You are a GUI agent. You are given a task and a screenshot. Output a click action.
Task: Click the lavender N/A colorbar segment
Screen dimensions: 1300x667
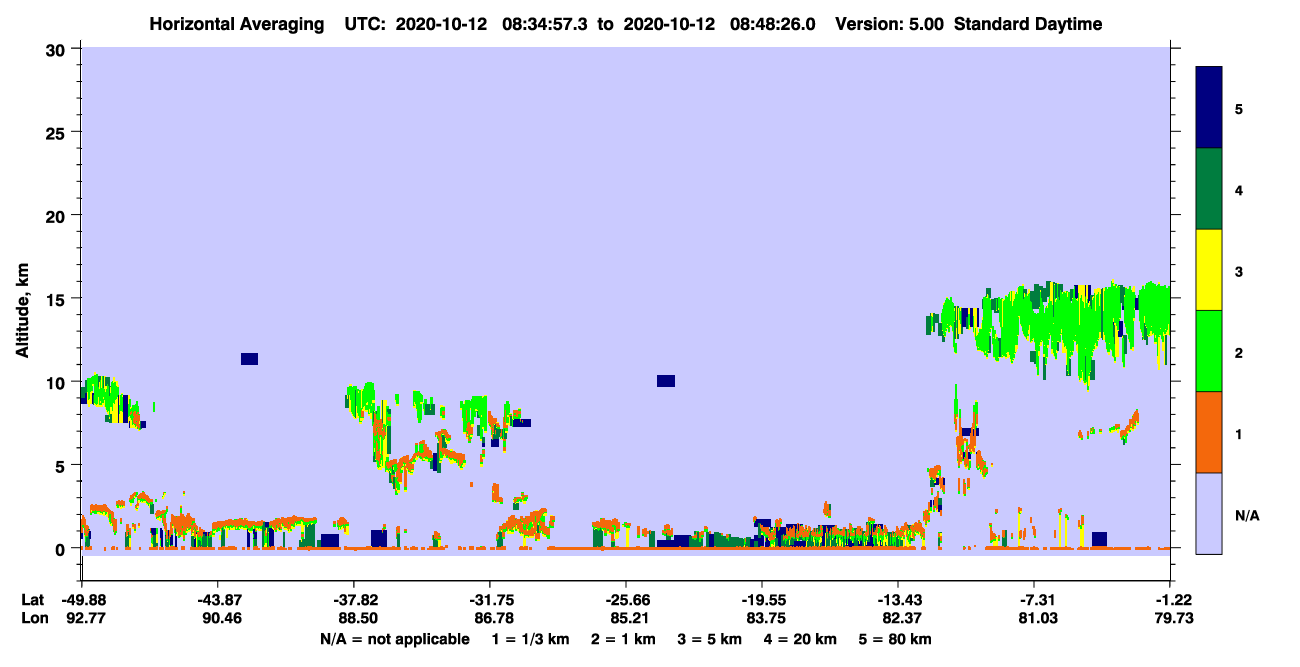point(1209,513)
